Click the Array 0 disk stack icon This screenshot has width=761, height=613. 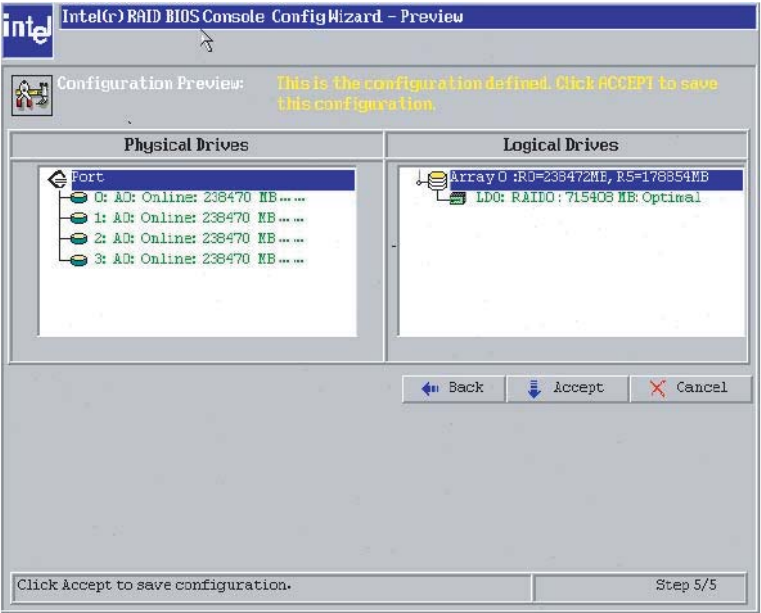pos(437,180)
